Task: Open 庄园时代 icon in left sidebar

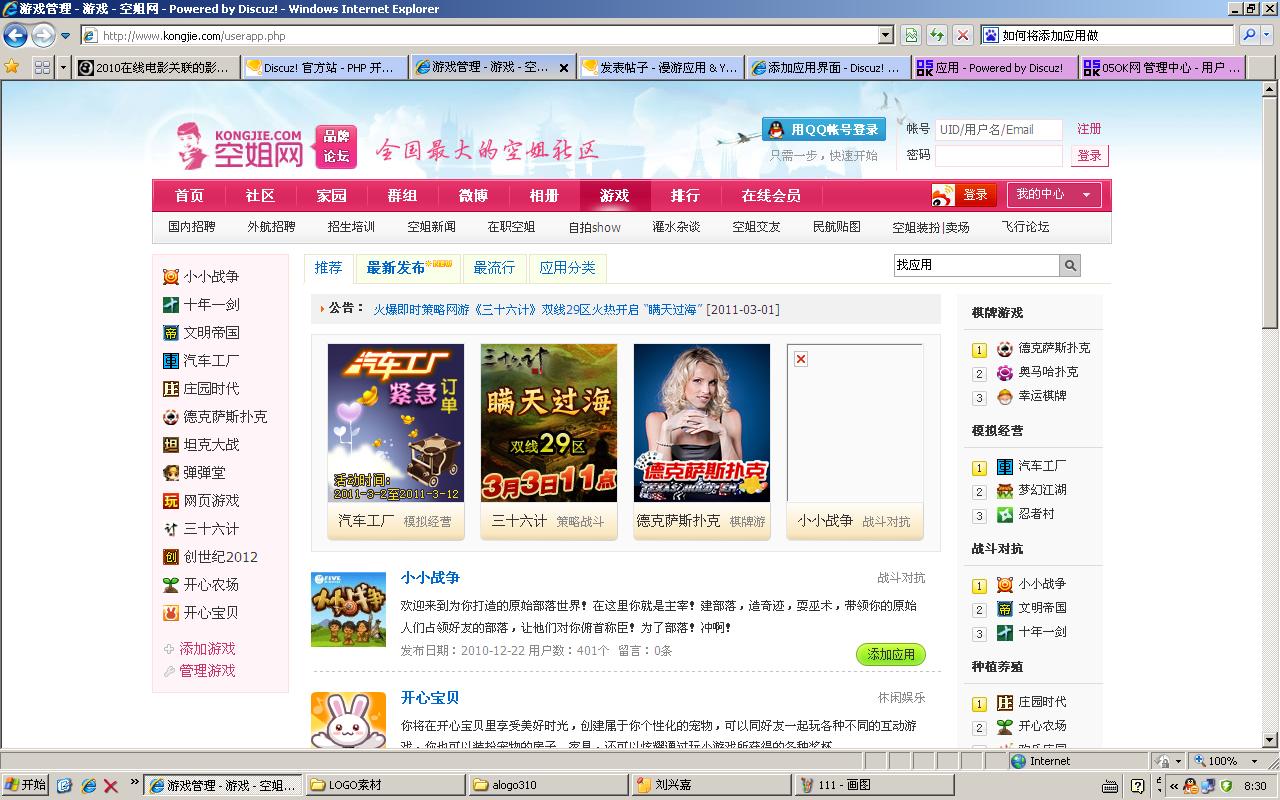Action: click(171, 389)
